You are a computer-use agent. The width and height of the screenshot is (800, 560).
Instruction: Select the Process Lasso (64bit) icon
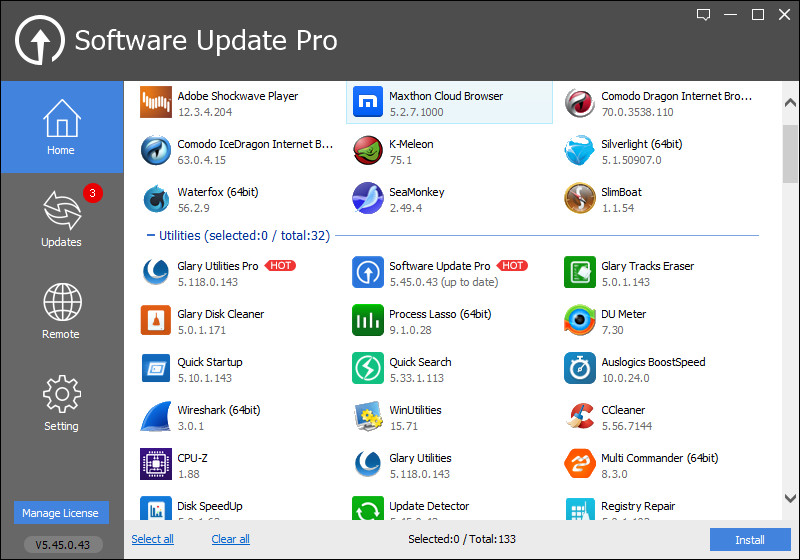point(367,320)
